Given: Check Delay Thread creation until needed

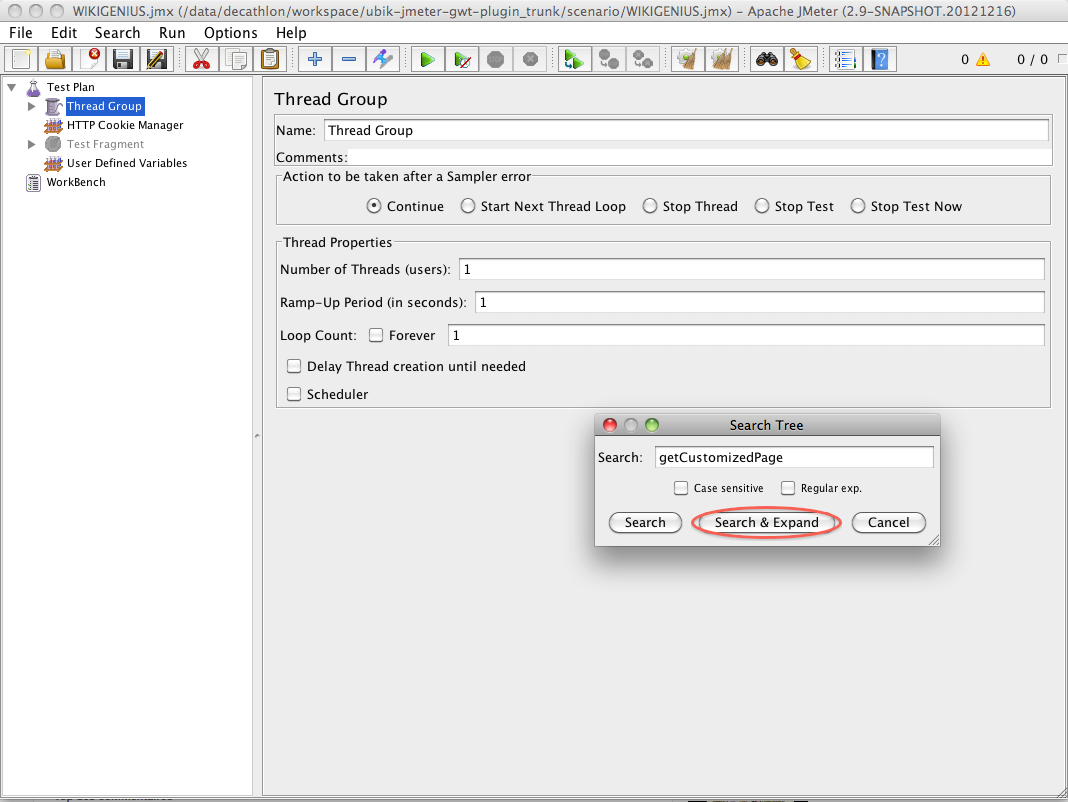Looking at the screenshot, I should point(294,366).
